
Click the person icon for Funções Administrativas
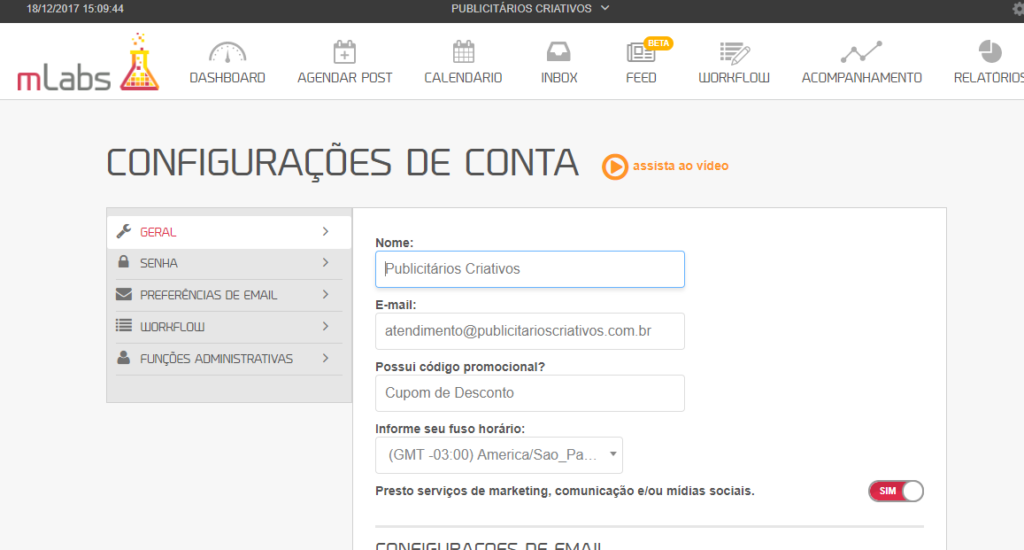point(123,357)
